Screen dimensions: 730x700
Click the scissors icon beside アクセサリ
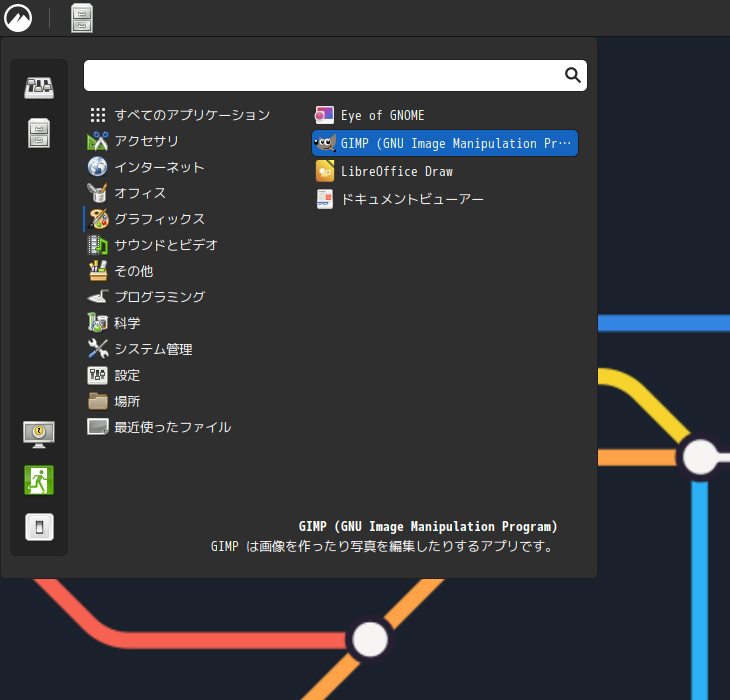(x=98, y=141)
